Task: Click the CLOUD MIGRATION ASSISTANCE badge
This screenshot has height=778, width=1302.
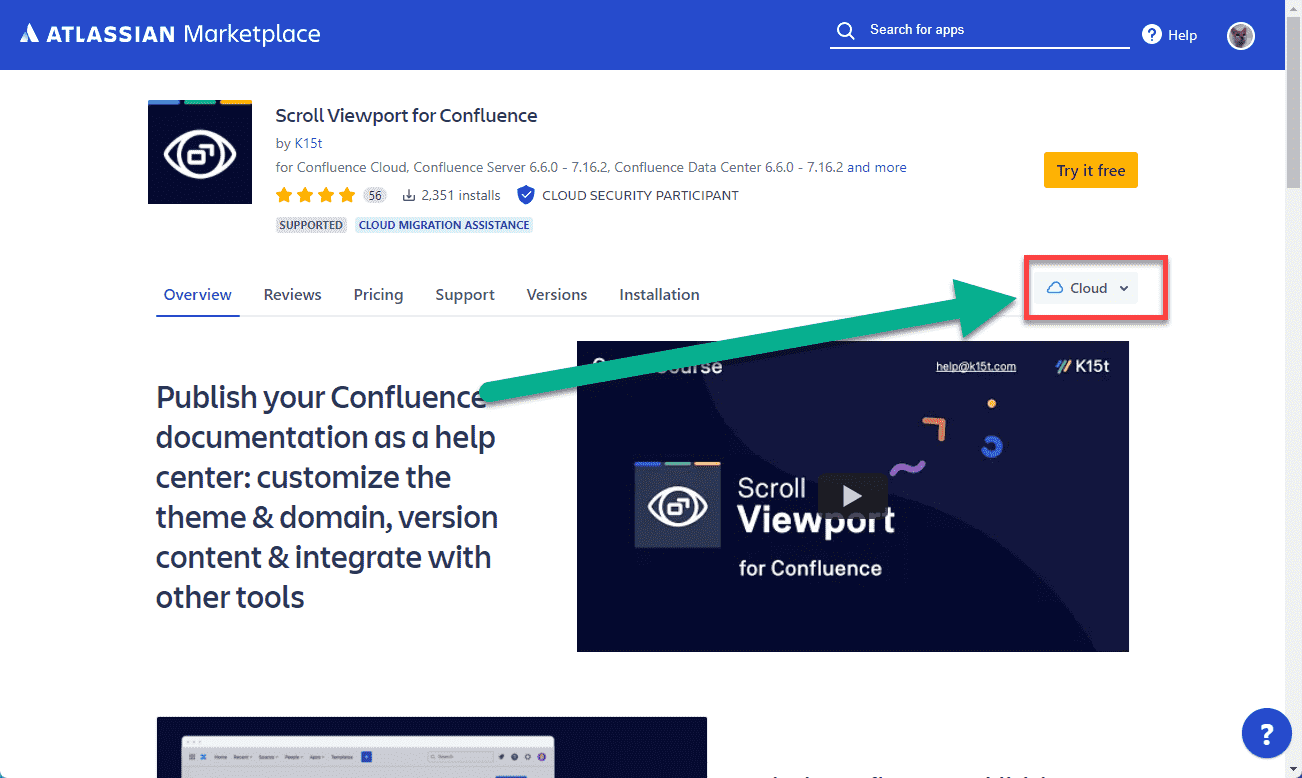Action: 444,225
